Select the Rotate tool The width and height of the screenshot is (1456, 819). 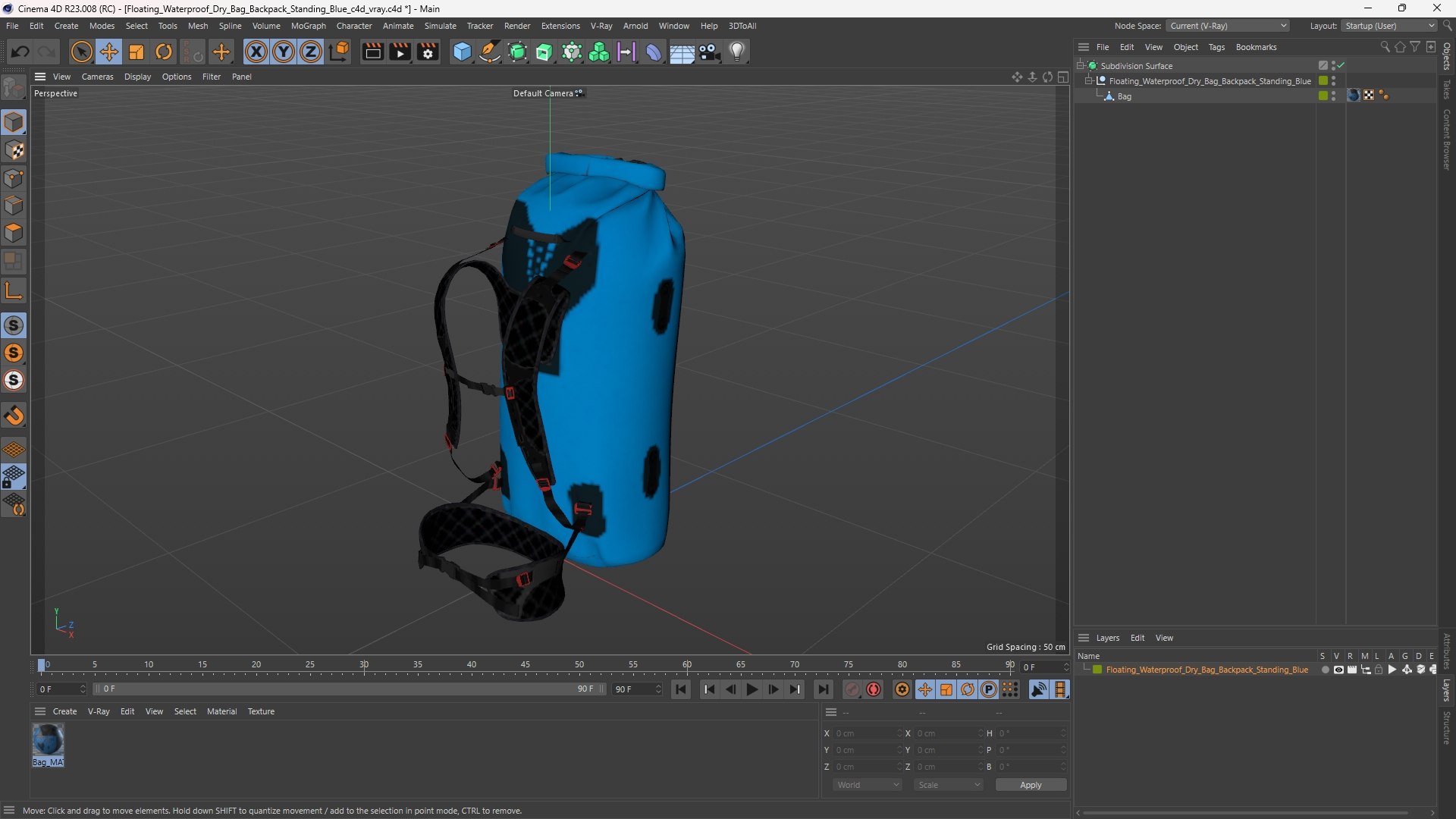[164, 52]
